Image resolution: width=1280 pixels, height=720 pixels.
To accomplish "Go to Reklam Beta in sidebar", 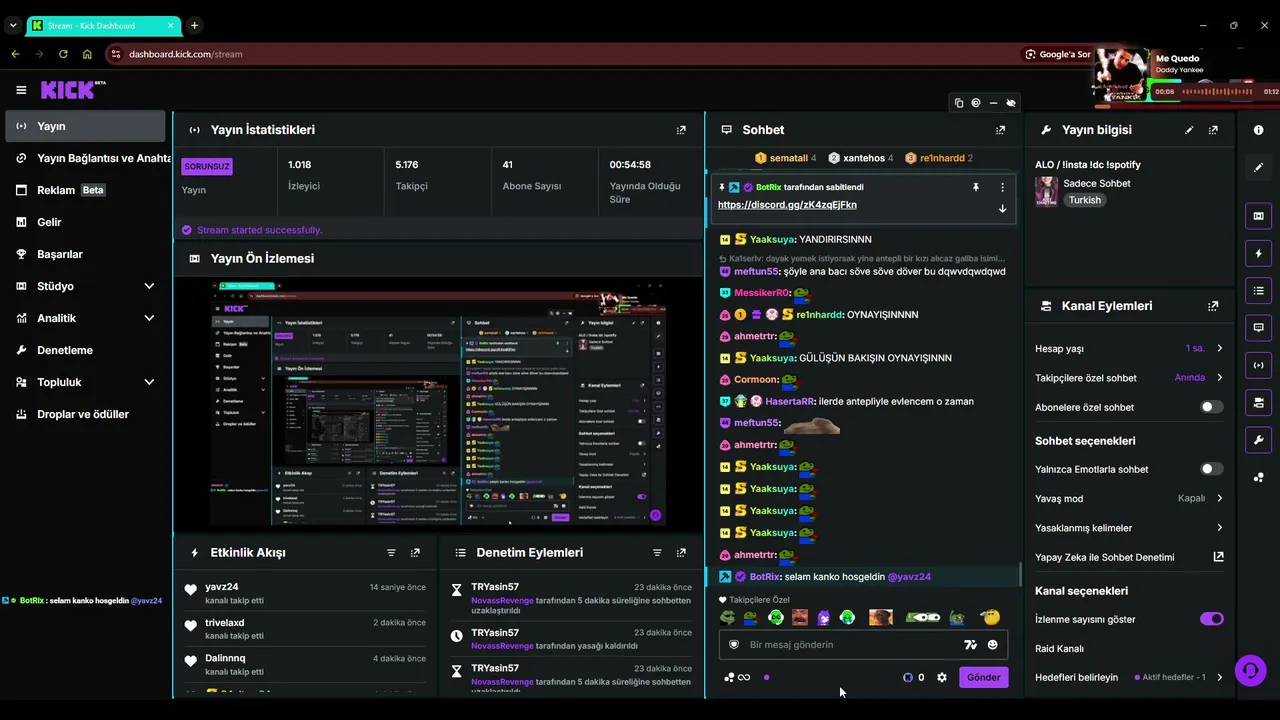I will pyautogui.click(x=85, y=190).
